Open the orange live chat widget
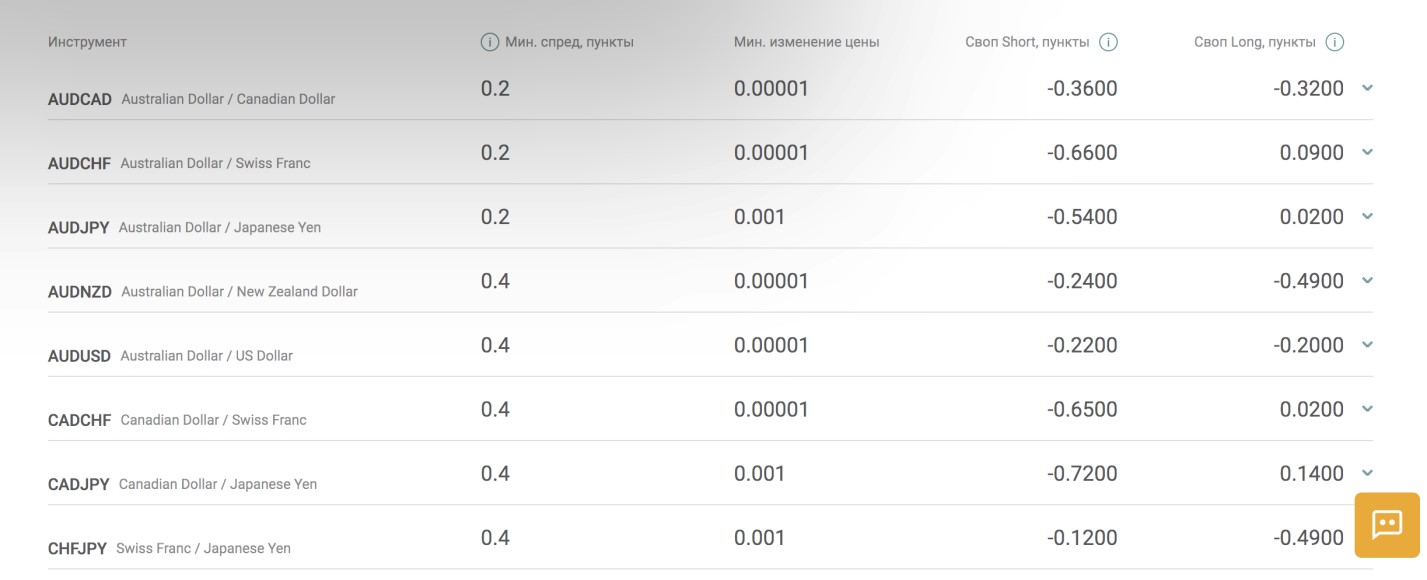The height and width of the screenshot is (580, 1427). pos(1387,524)
